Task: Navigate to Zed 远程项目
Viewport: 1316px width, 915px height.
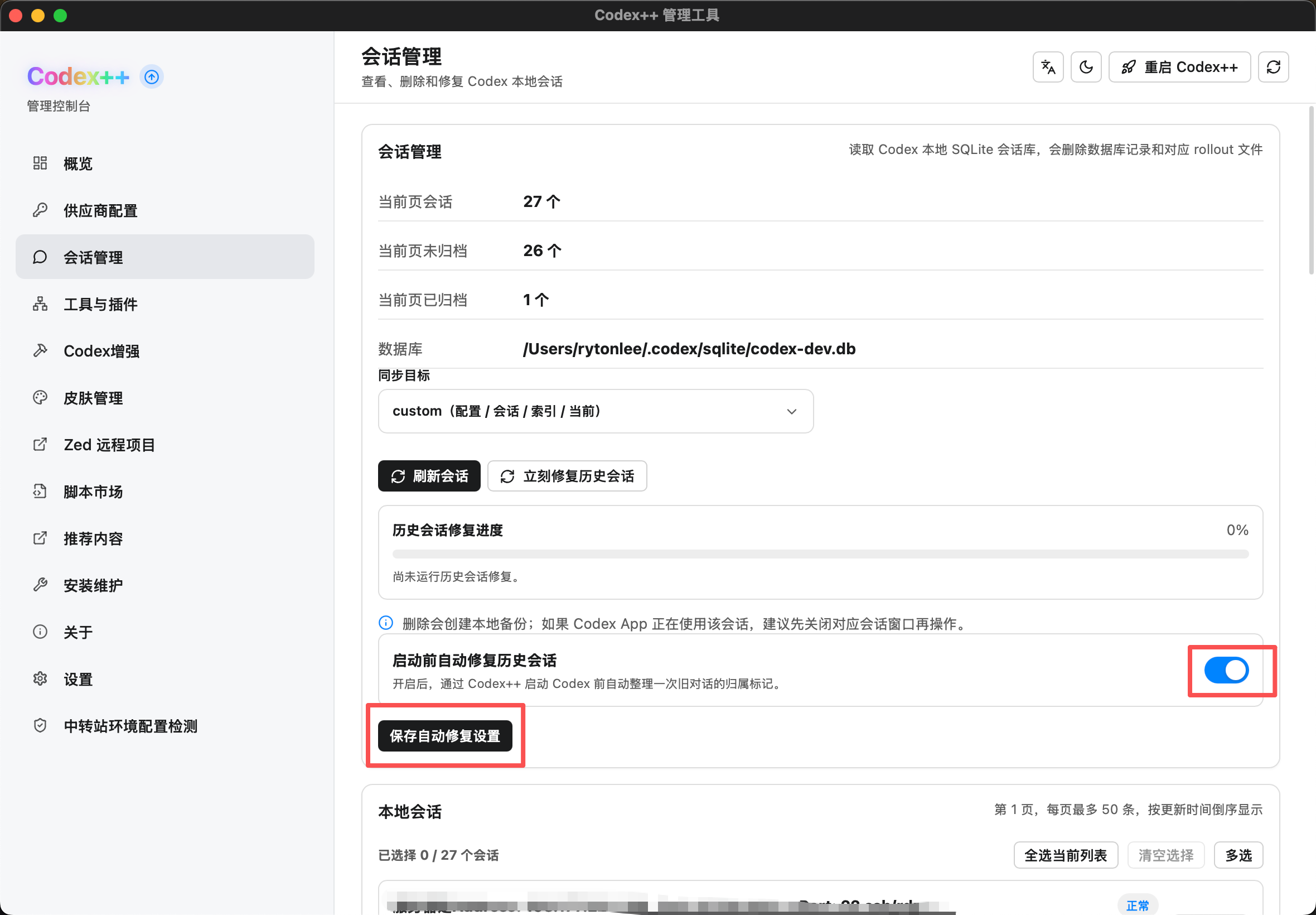Action: click(x=165, y=444)
